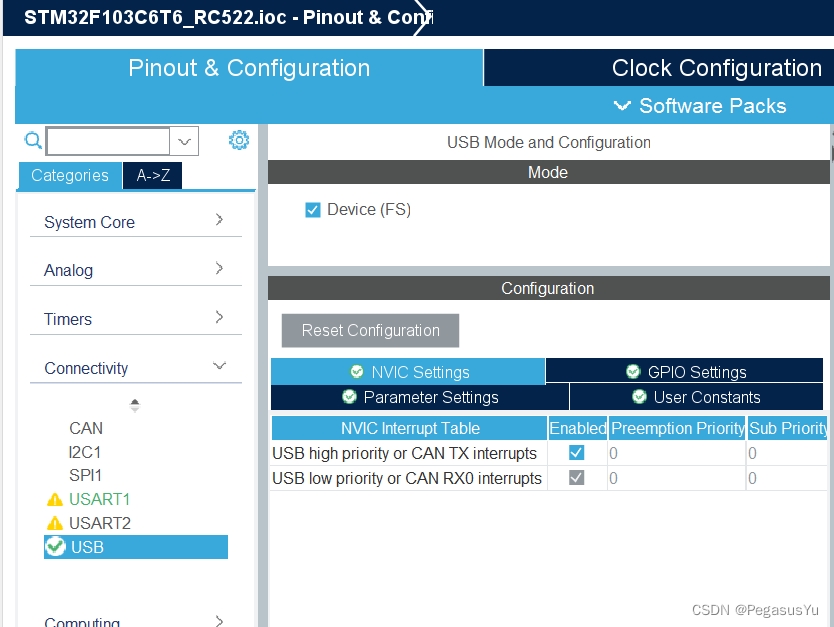Select SPI1 in the Connectivity list

(x=85, y=475)
